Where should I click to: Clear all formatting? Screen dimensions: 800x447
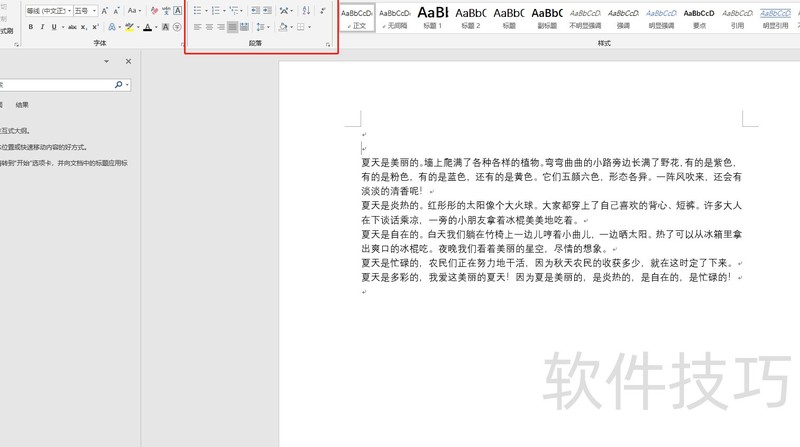(x=154, y=11)
